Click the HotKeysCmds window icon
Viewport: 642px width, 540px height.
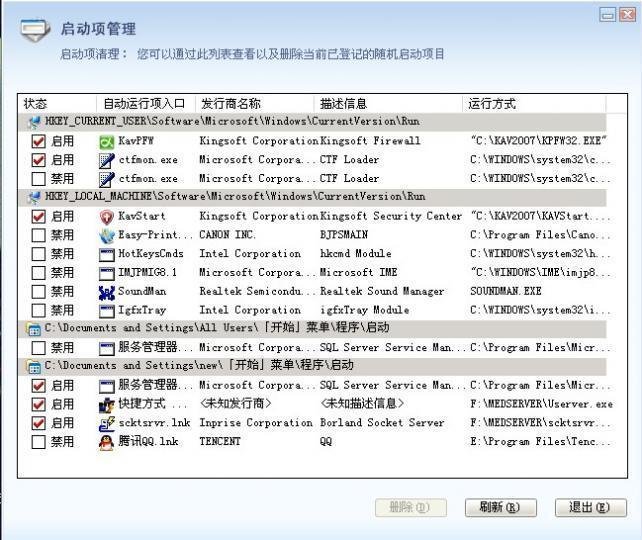[106, 255]
